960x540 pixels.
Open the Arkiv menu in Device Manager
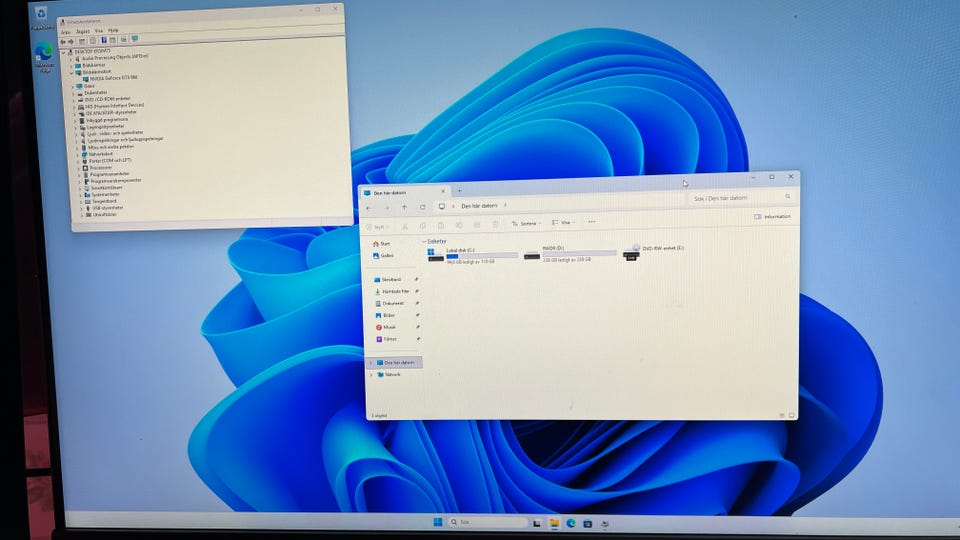pyautogui.click(x=65, y=31)
